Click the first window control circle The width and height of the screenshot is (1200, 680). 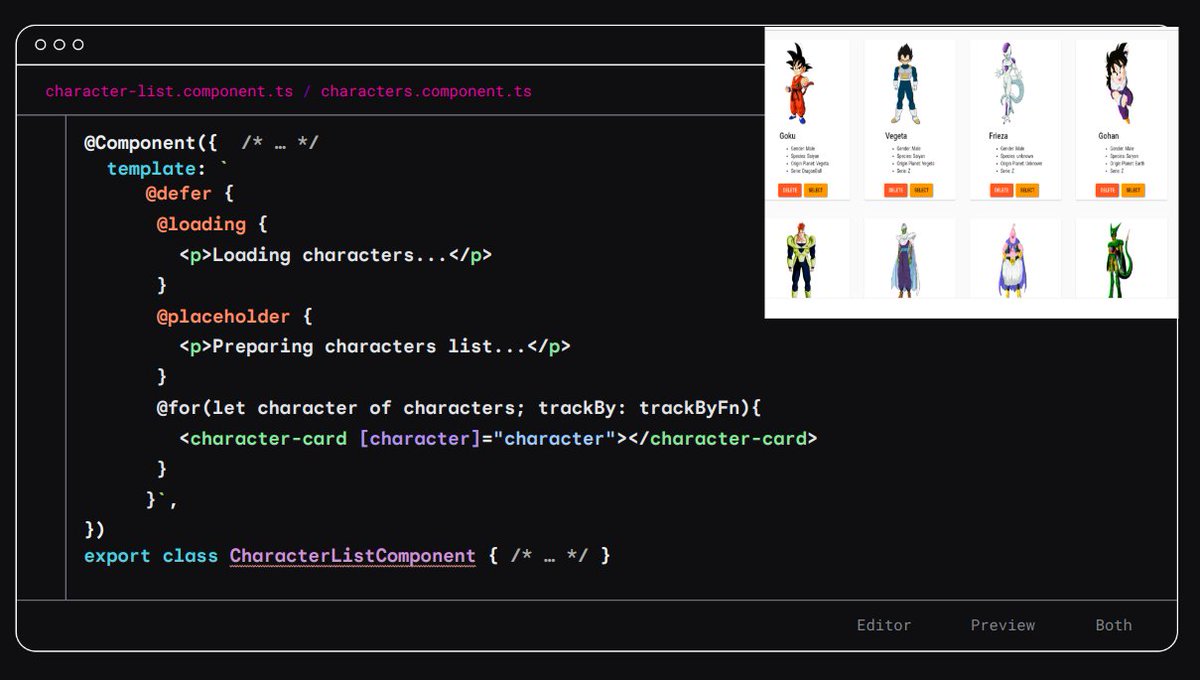(41, 44)
